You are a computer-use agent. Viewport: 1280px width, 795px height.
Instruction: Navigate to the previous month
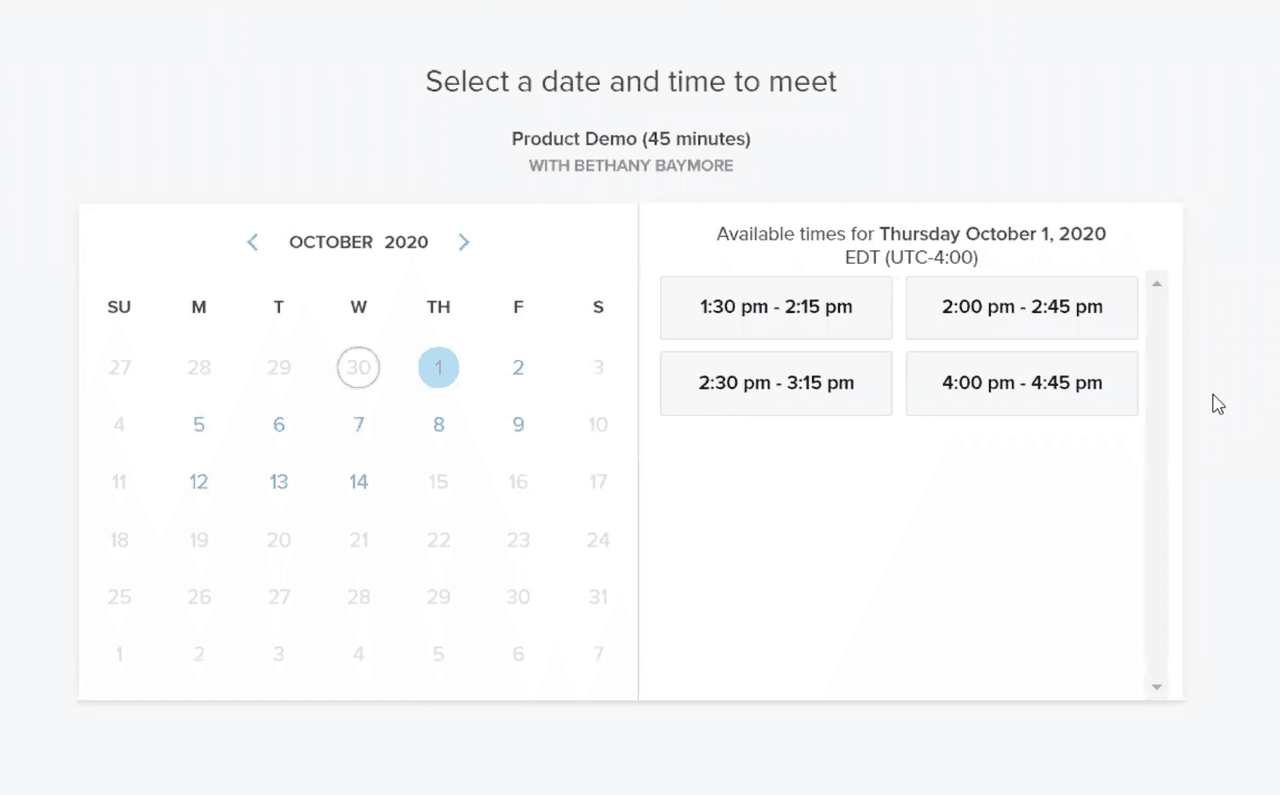tap(252, 241)
